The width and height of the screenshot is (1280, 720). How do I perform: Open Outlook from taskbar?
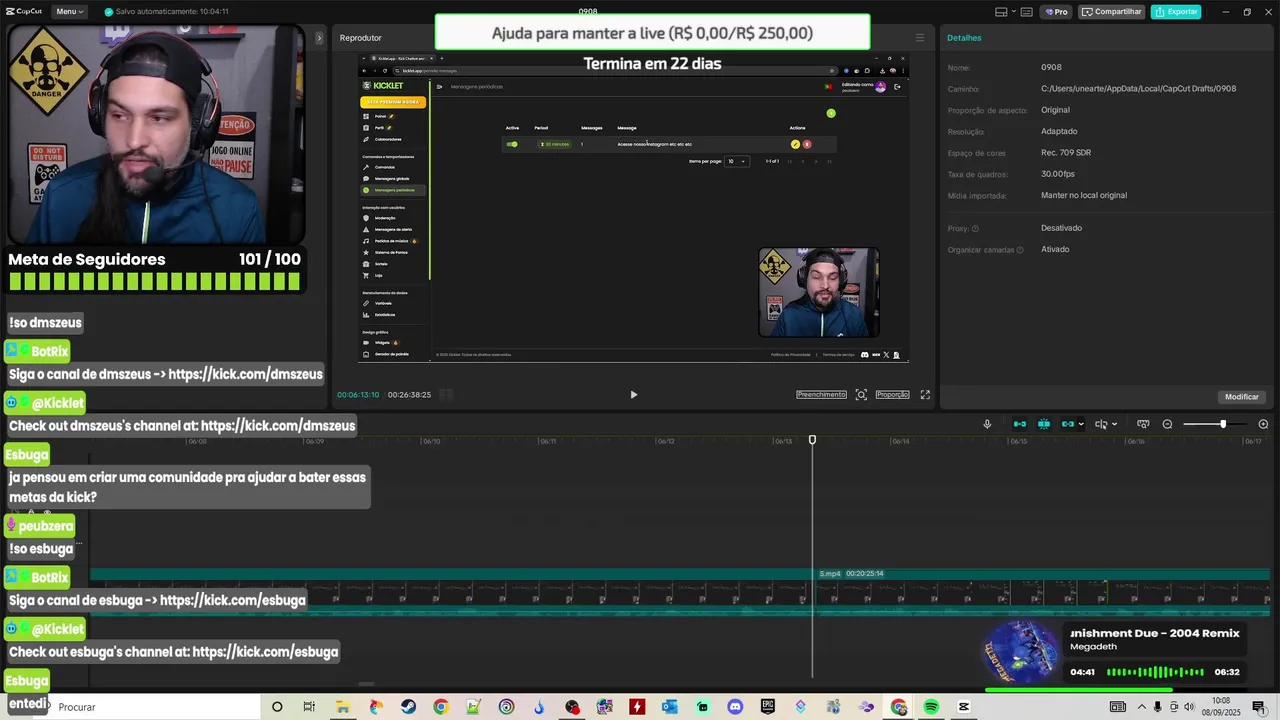coord(670,707)
